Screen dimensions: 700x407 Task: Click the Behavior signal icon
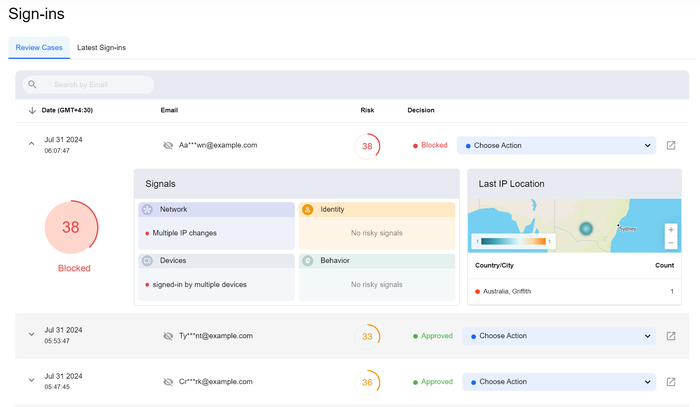(x=308, y=261)
